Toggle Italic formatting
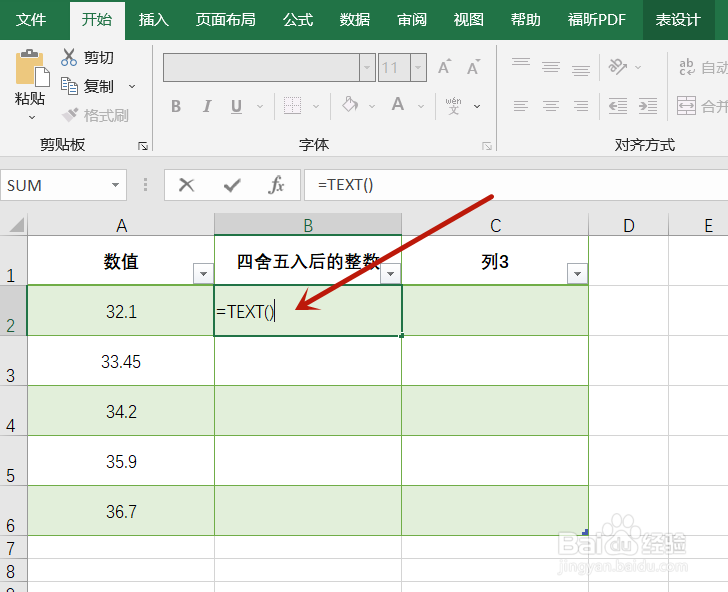Viewport: 728px width, 592px height. (207, 106)
